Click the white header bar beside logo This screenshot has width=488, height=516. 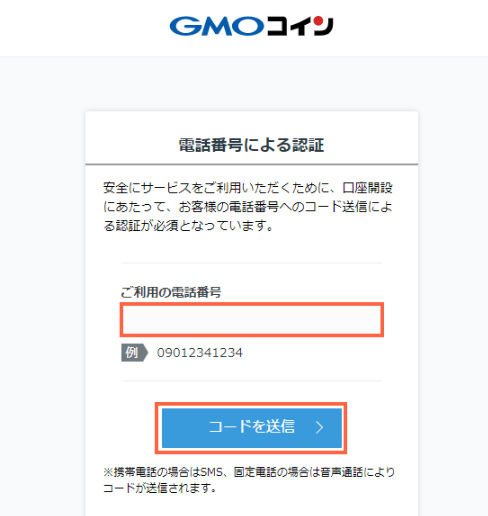tap(83, 28)
